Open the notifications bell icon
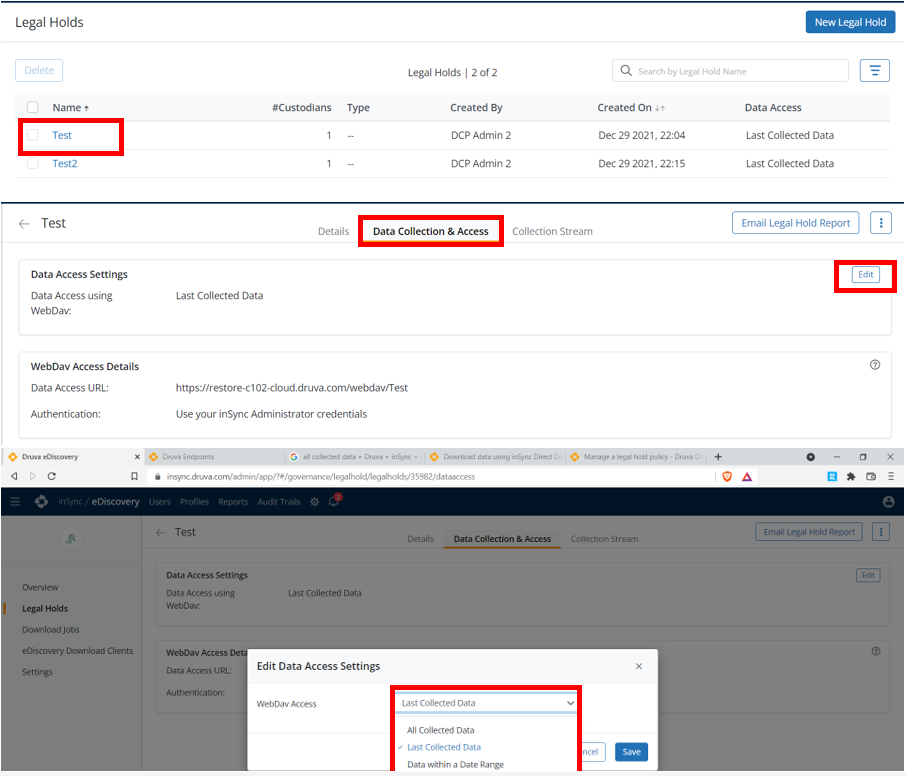The width and height of the screenshot is (906, 776). pos(334,501)
